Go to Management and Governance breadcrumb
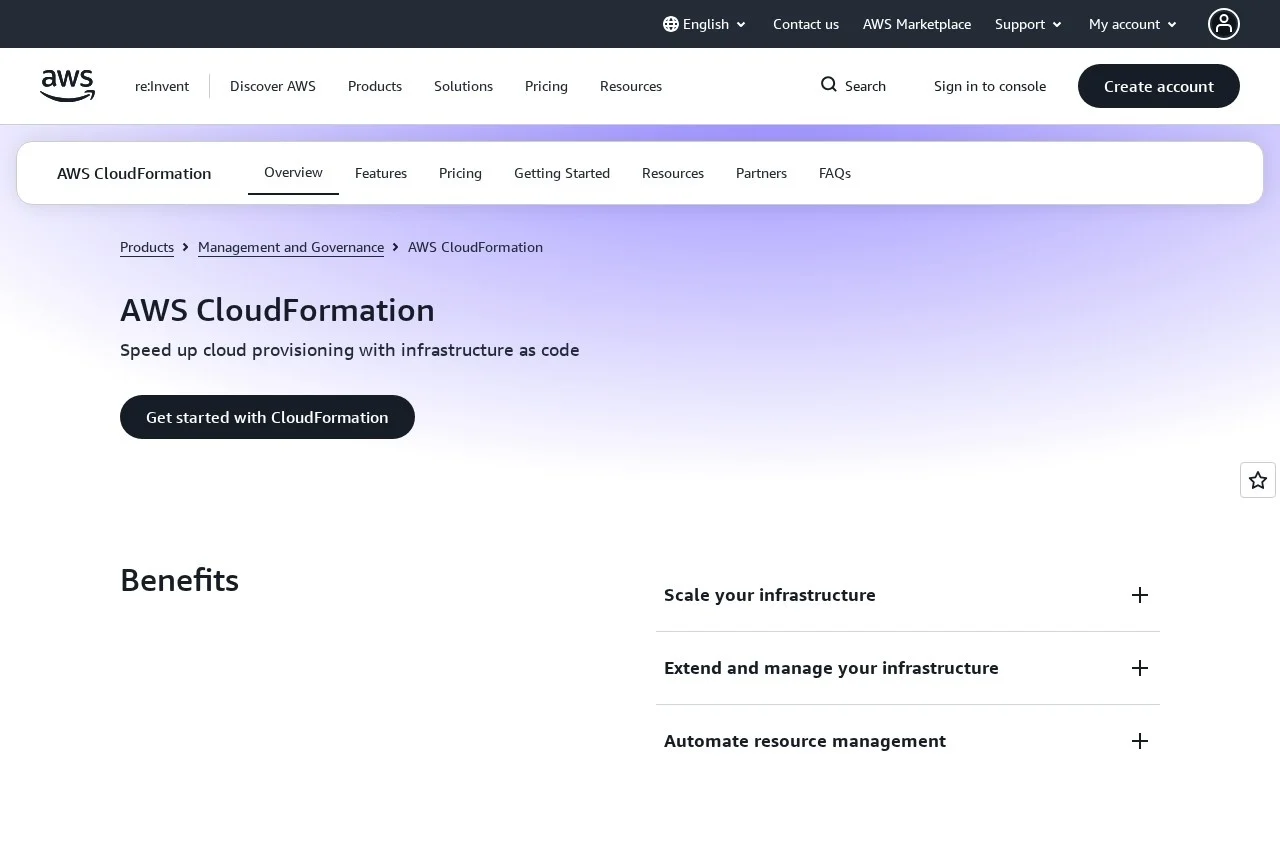The image size is (1280, 850). (x=291, y=247)
